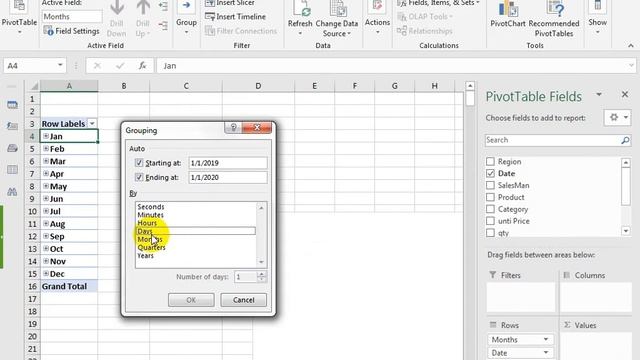
Task: Click the Group arrow icon
Action: pyautogui.click(x=186, y=6)
